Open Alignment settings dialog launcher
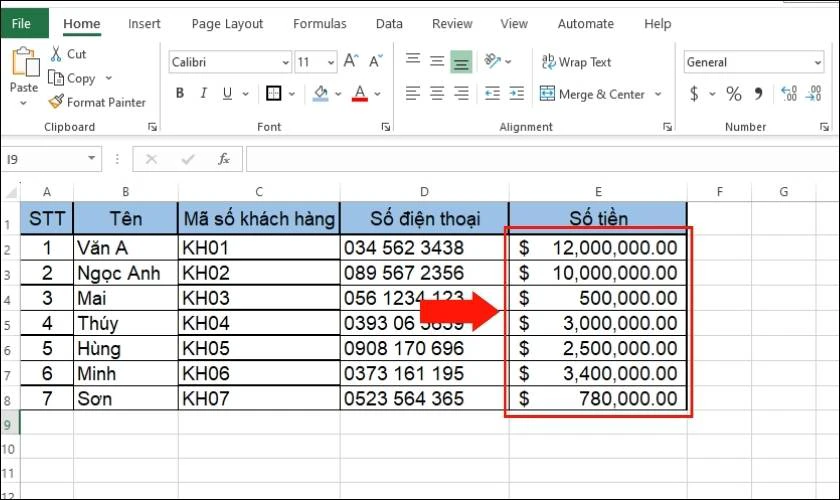This screenshot has height=500, width=840. tap(668, 127)
